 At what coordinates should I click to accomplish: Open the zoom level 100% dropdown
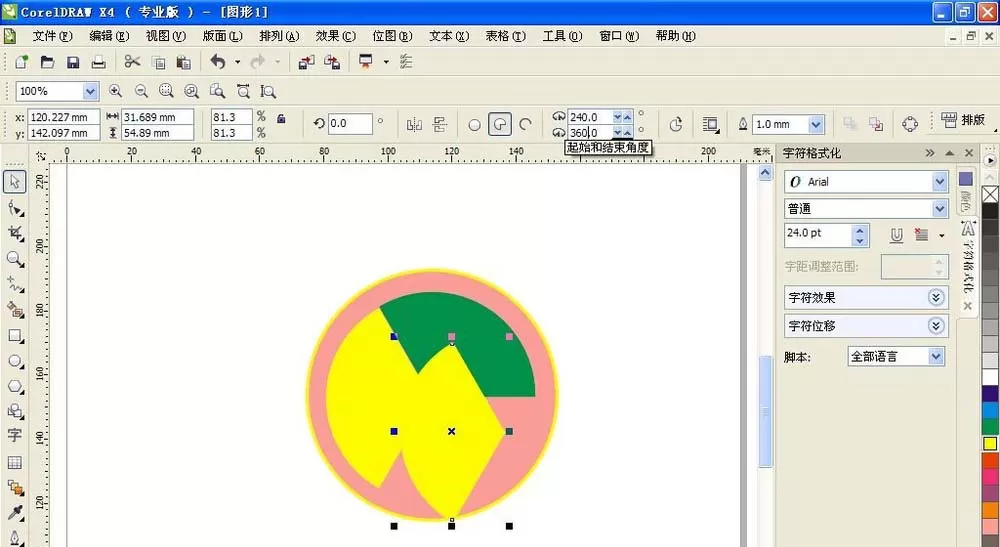pos(90,91)
